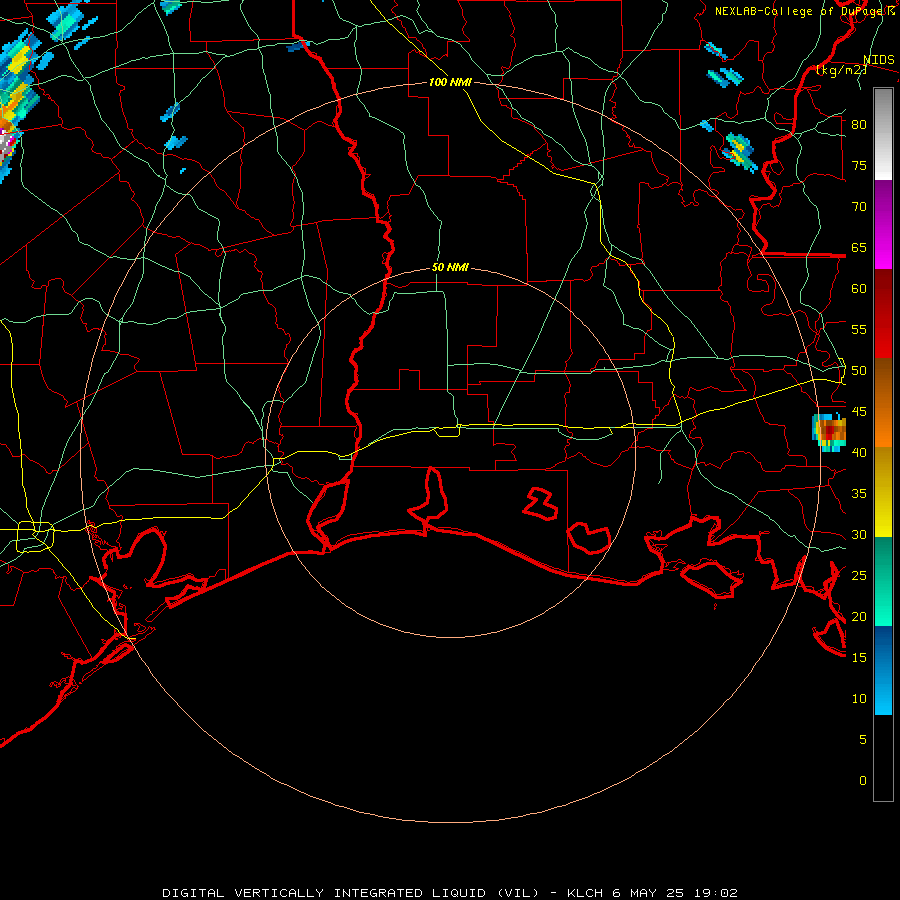The height and width of the screenshot is (900, 900).
Task: Pick the blue segment of the VIL color scale
Action: tap(883, 670)
